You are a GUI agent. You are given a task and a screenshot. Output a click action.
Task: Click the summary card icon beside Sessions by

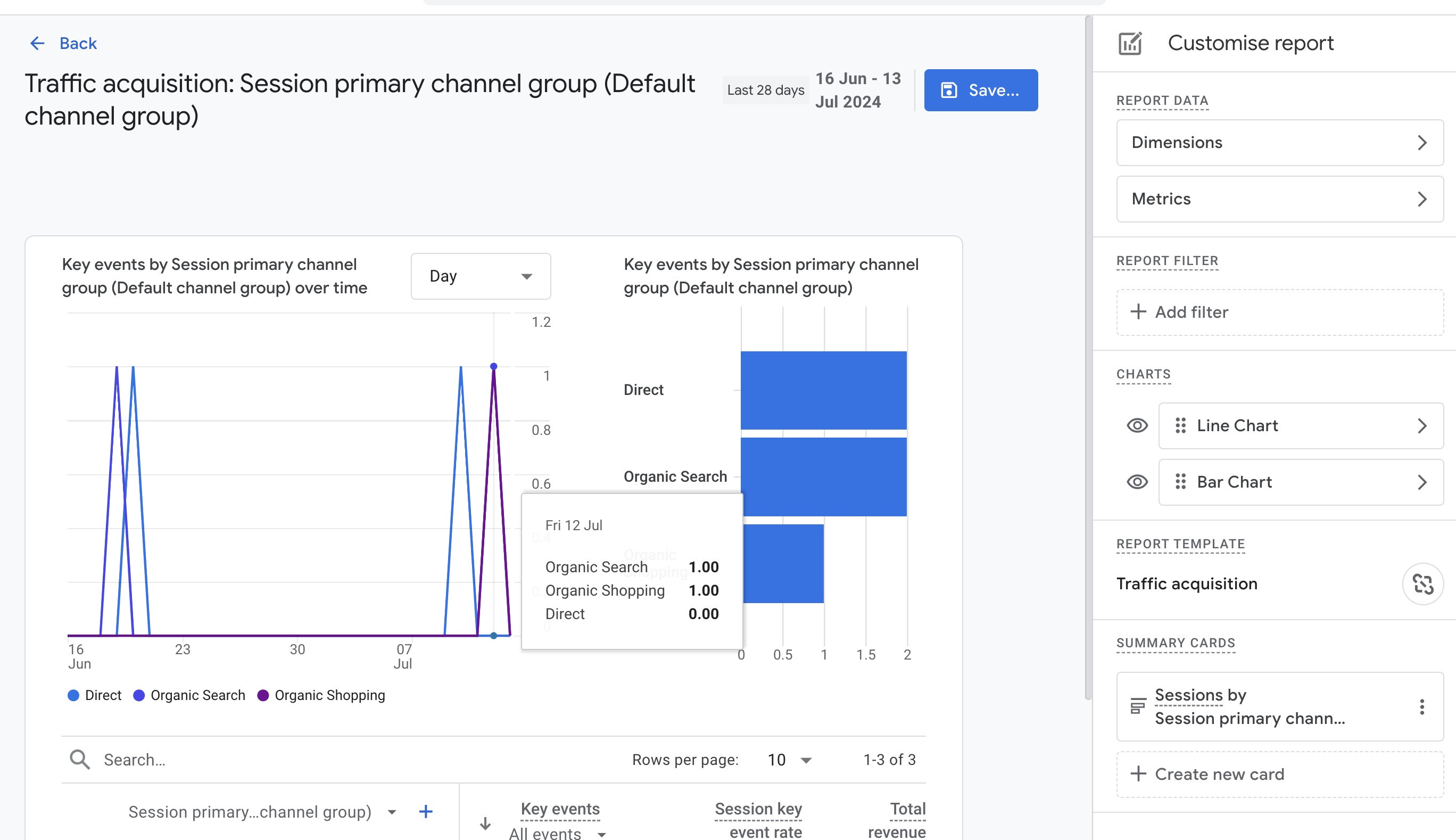point(1138,706)
